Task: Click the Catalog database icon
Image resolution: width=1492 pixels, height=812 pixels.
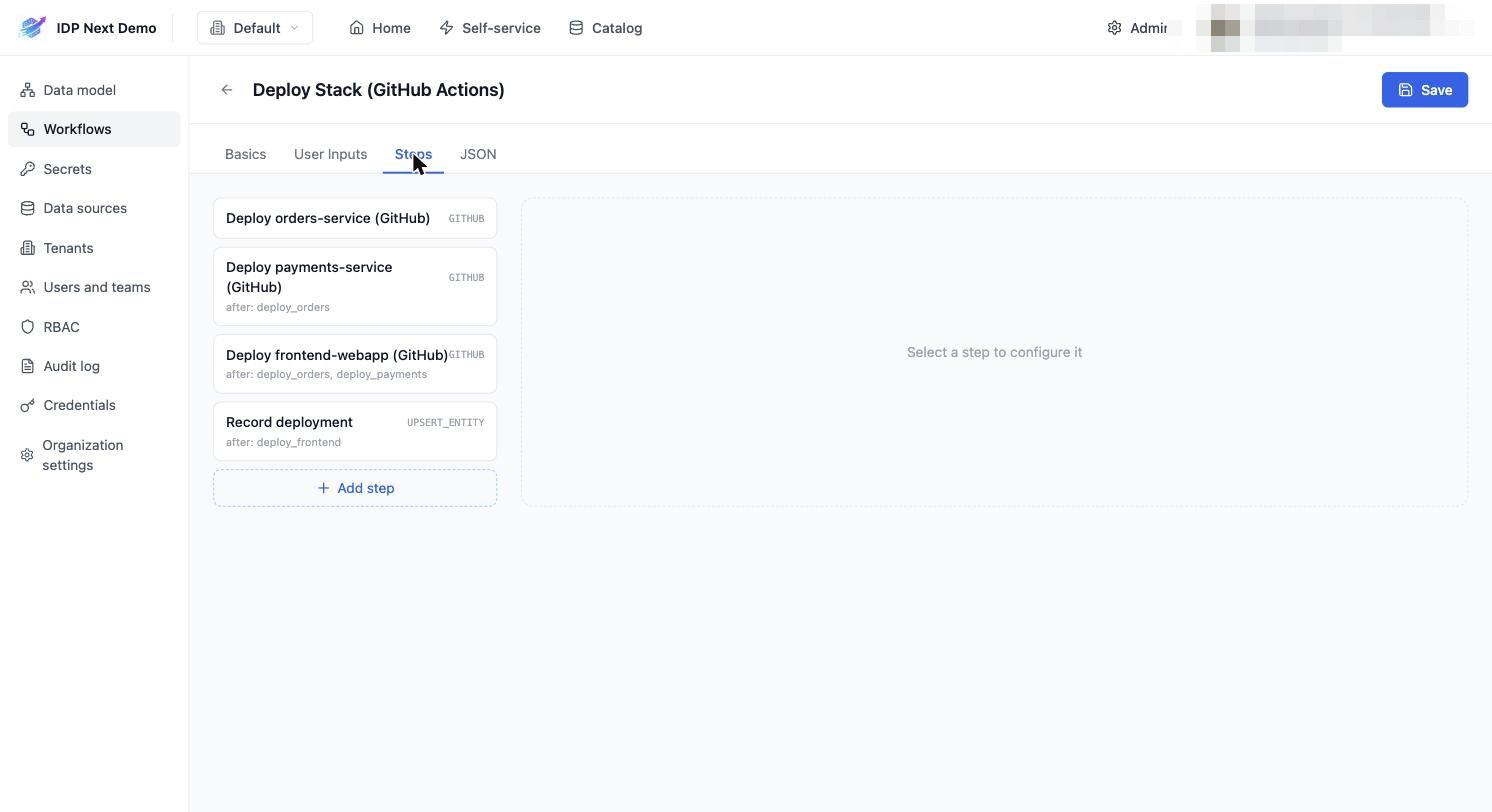Action: [x=576, y=28]
